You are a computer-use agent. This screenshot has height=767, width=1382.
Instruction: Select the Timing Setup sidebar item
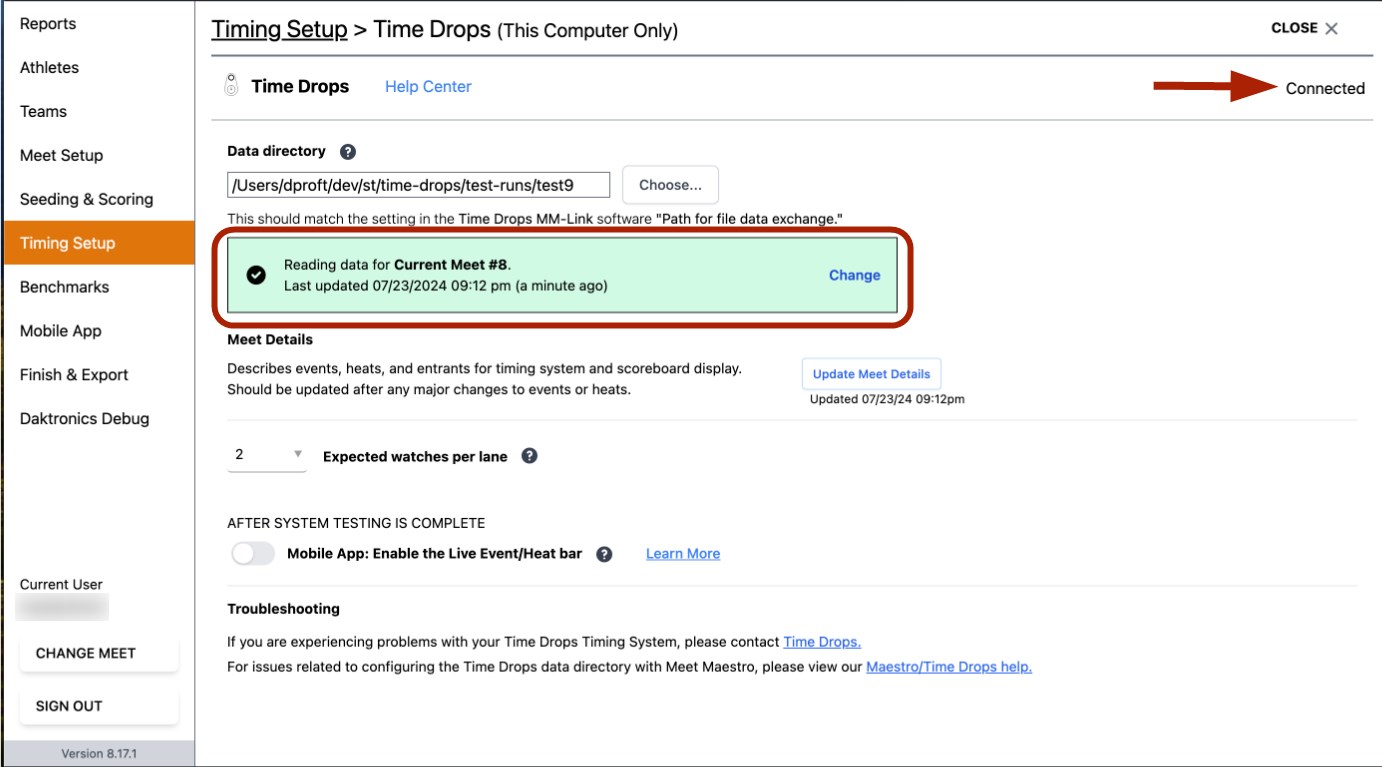[x=99, y=243]
